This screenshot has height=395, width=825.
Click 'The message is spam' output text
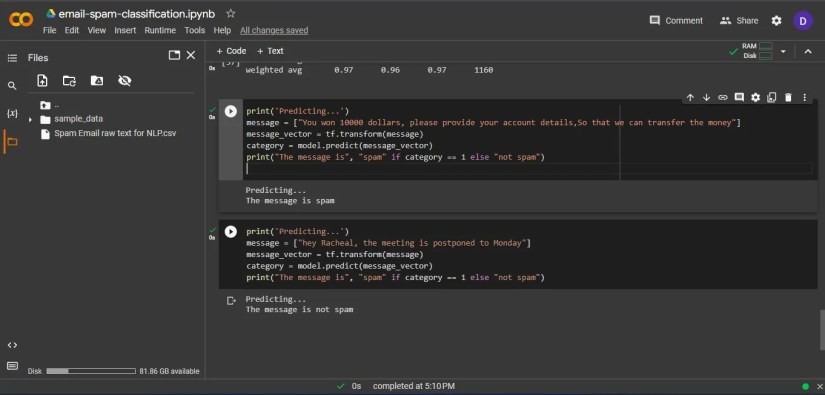(290, 201)
